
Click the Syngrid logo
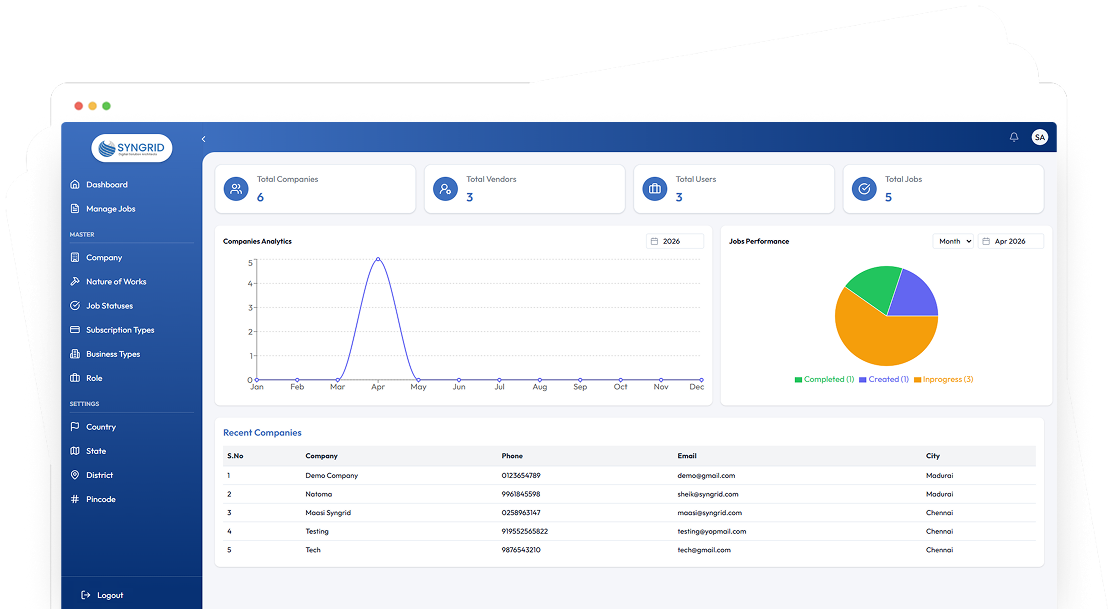pyautogui.click(x=132, y=149)
